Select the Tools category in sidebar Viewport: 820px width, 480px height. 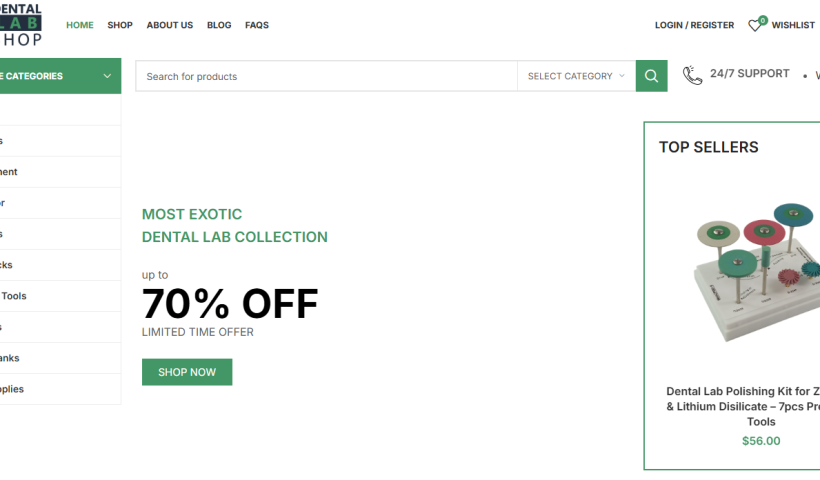[14, 296]
